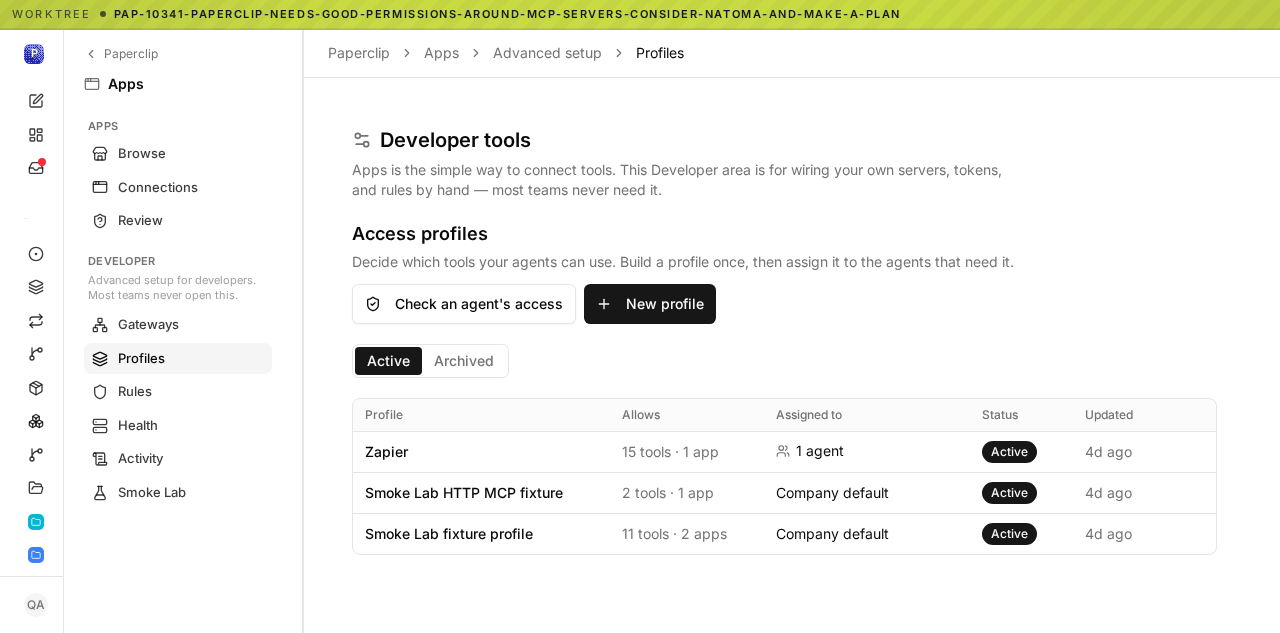This screenshot has width=1280, height=633.
Task: Click the open folder icon in rail
Action: 36,488
